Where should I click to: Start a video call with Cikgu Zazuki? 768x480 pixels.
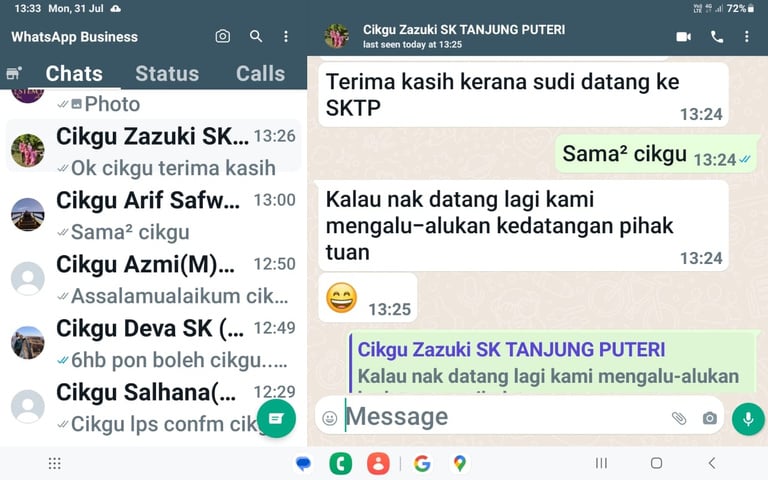[x=683, y=37]
